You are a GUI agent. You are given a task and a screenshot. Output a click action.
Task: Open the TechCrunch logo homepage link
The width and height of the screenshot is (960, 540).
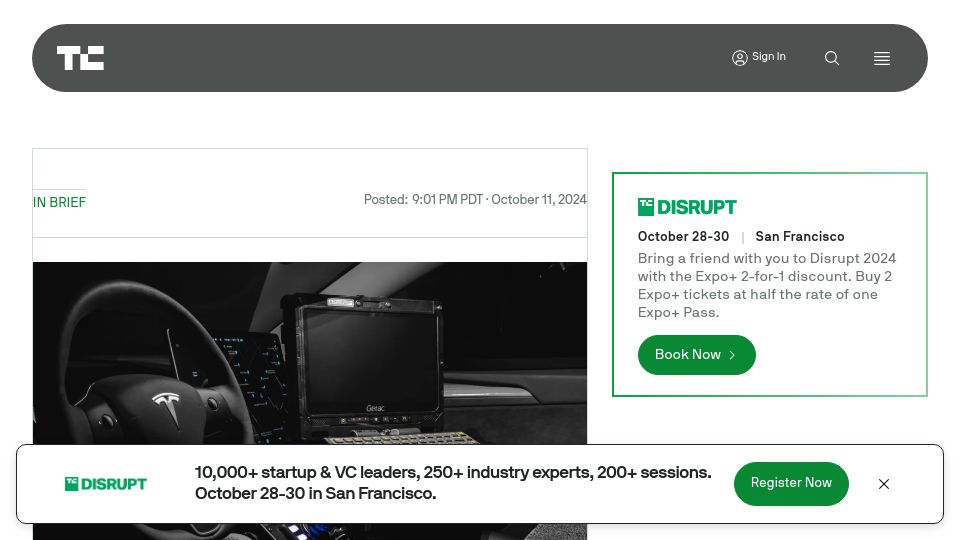tap(80, 58)
